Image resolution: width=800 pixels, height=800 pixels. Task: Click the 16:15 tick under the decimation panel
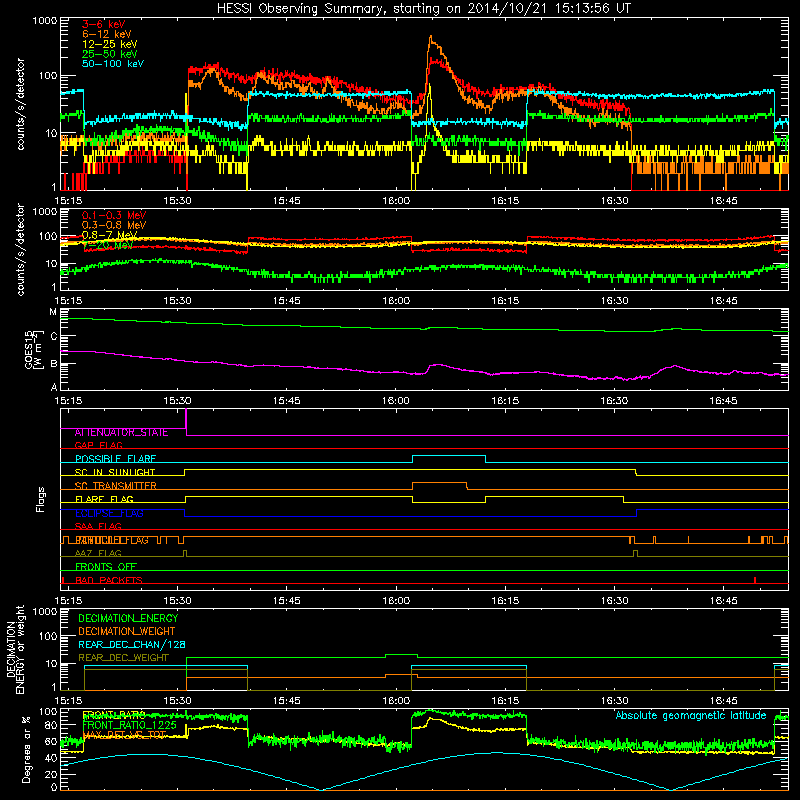[505, 701]
